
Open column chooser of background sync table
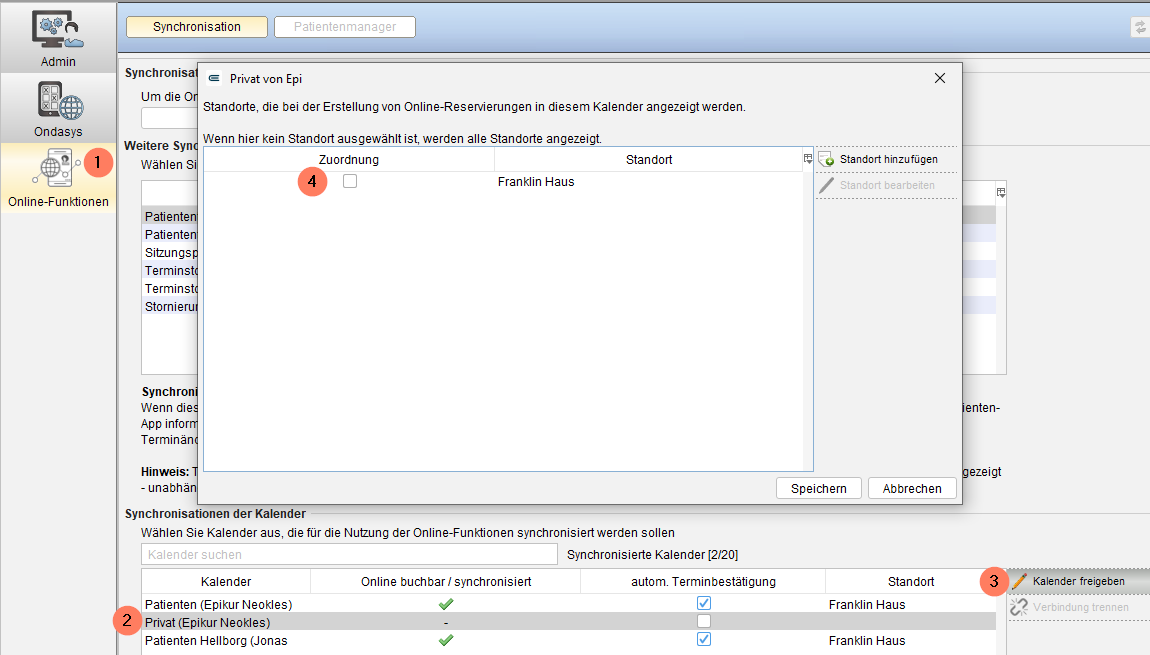coord(1001,192)
